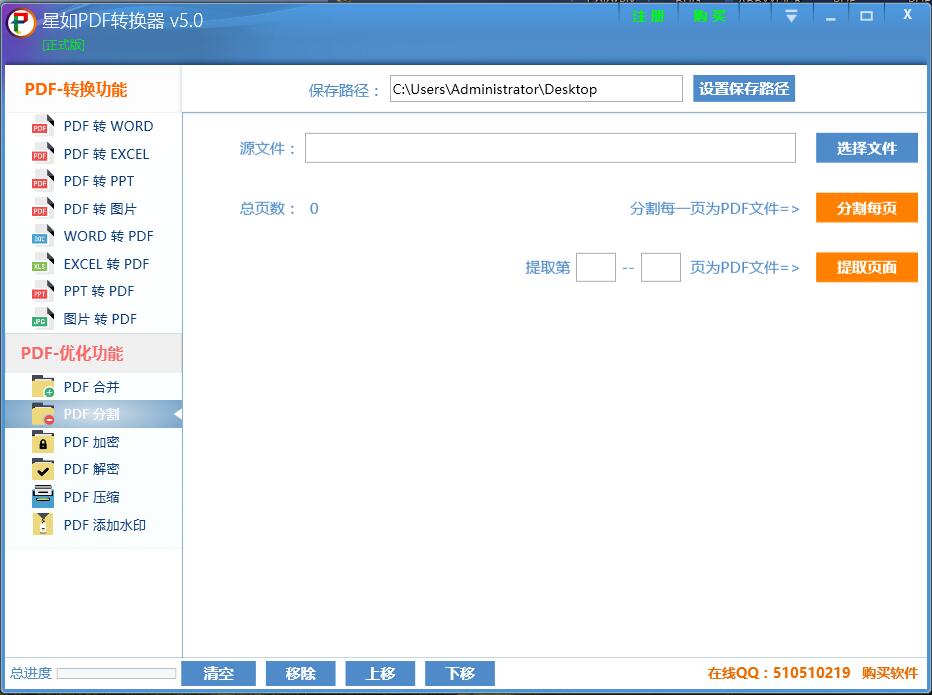Click 选择文件 to choose a file
Viewport: 932px width, 695px height.
click(867, 147)
